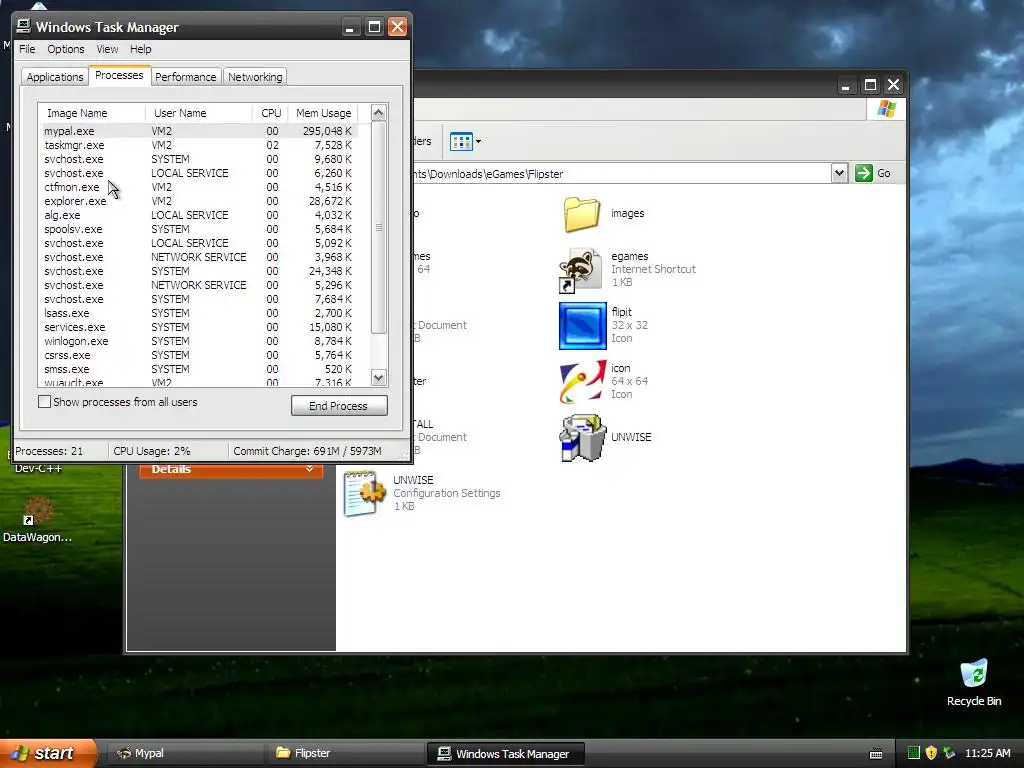Click the End Process button
The width and height of the screenshot is (1024, 768).
tap(339, 406)
